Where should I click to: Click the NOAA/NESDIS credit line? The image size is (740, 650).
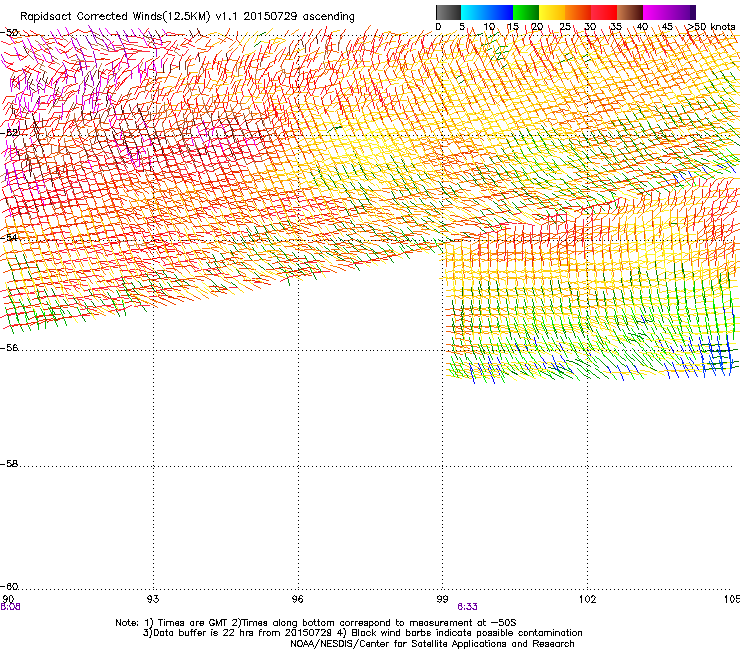[432, 644]
